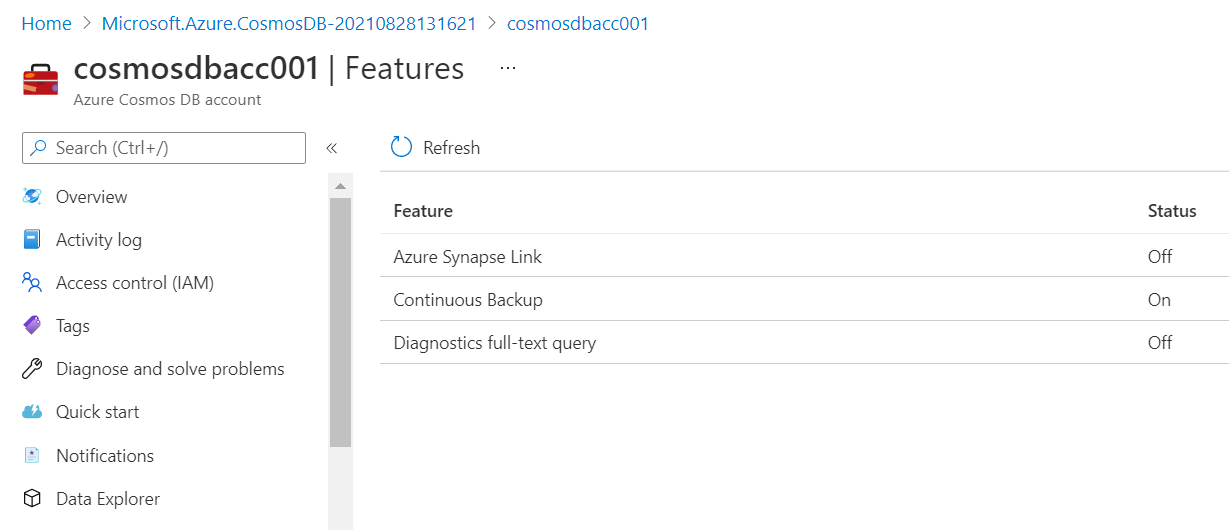
Task: Click the Notifications page icon
Action: pos(32,456)
